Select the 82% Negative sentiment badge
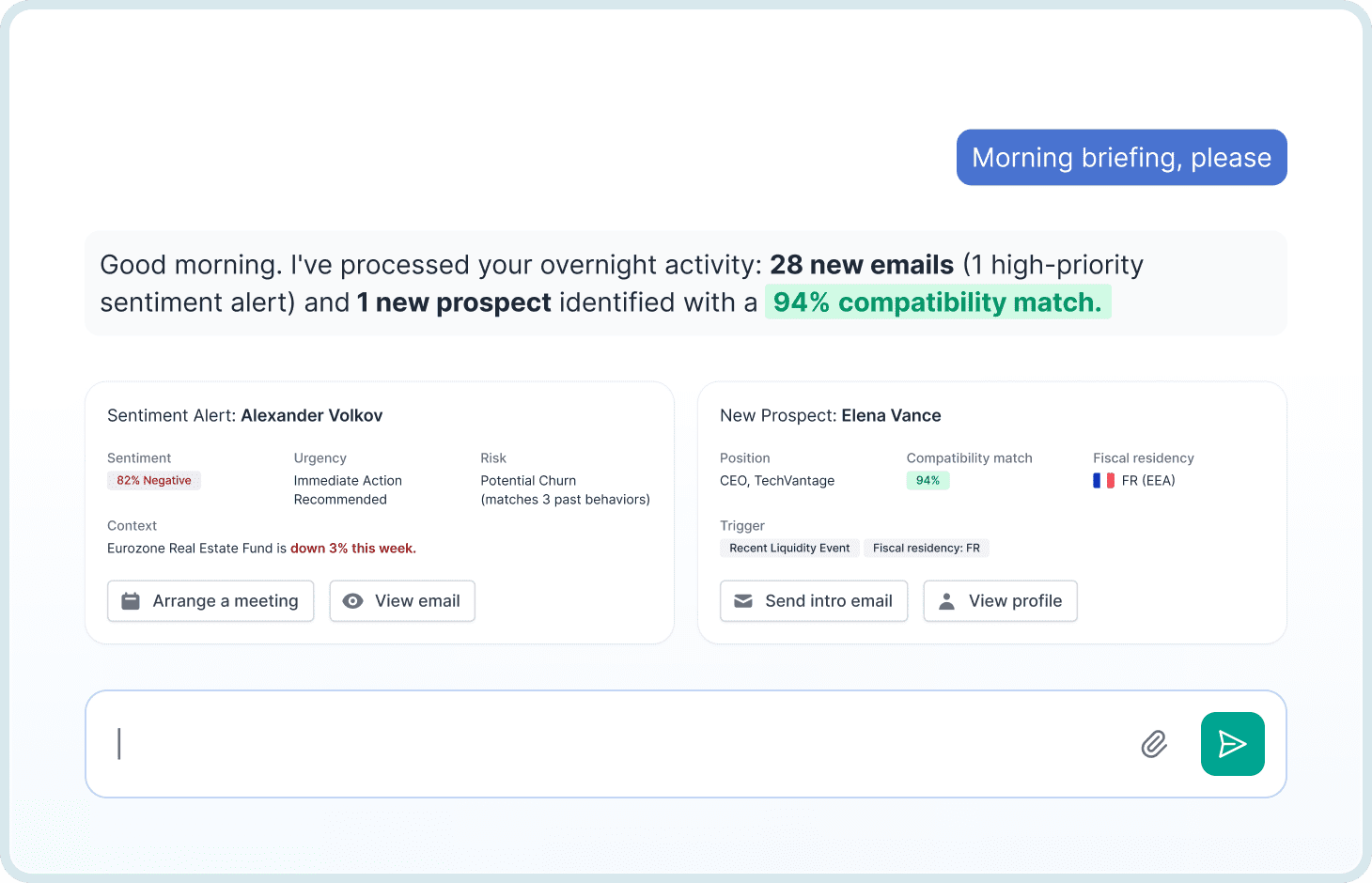Image resolution: width=1372 pixels, height=883 pixels. (x=154, y=480)
